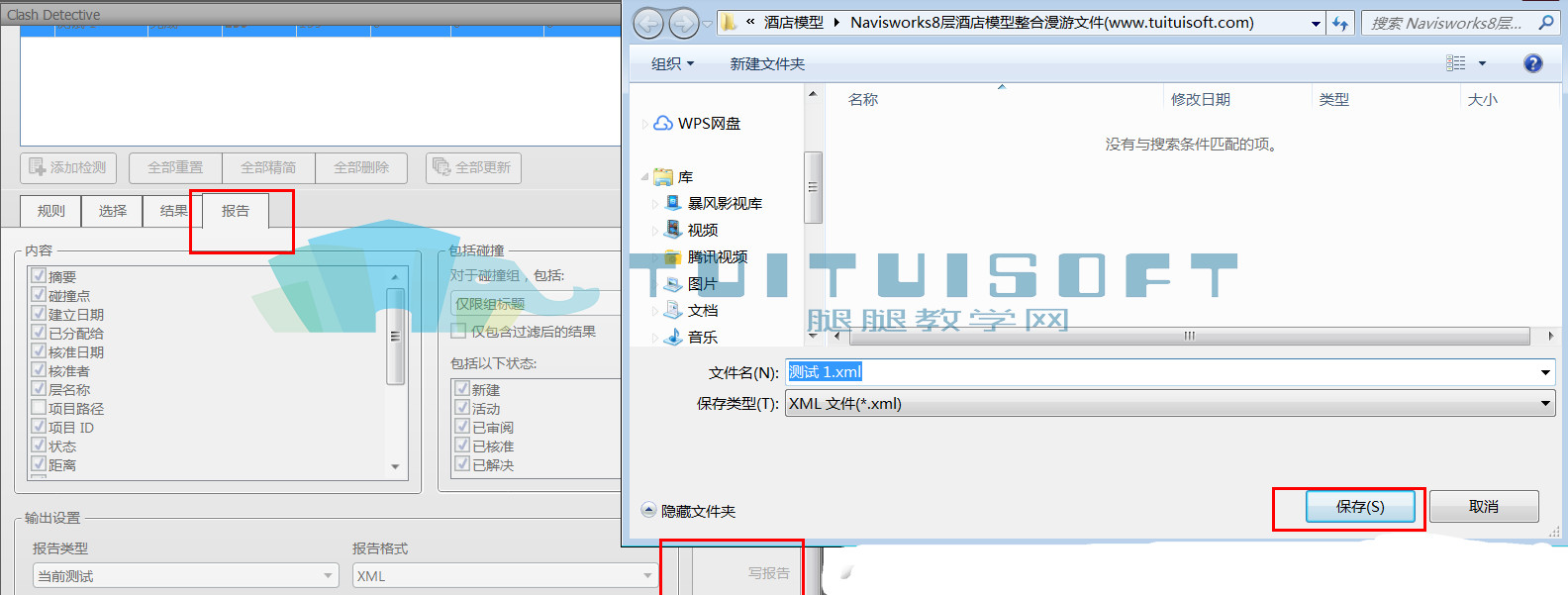Switch to the 规则 tab
Image resolution: width=1568 pixels, height=595 pixels.
tap(50, 211)
